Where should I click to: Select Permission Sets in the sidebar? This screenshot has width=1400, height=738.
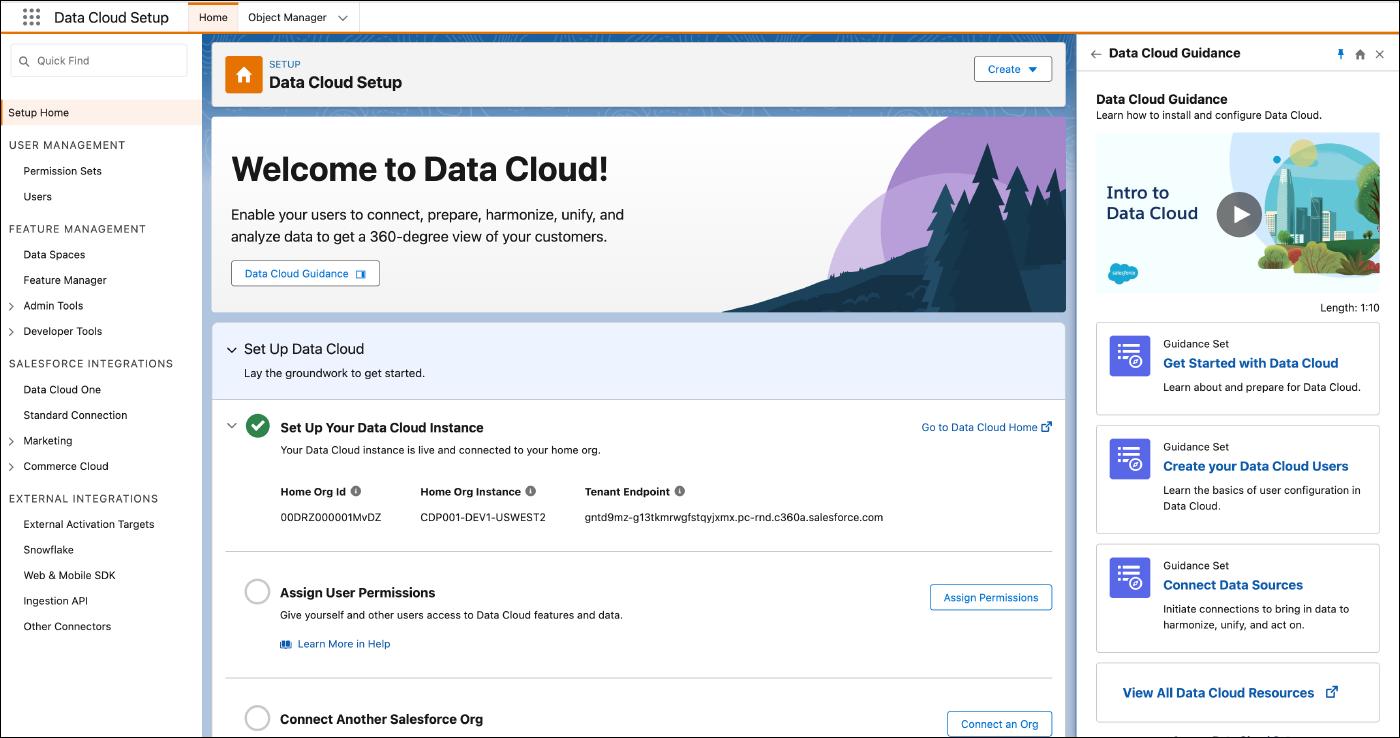(62, 171)
